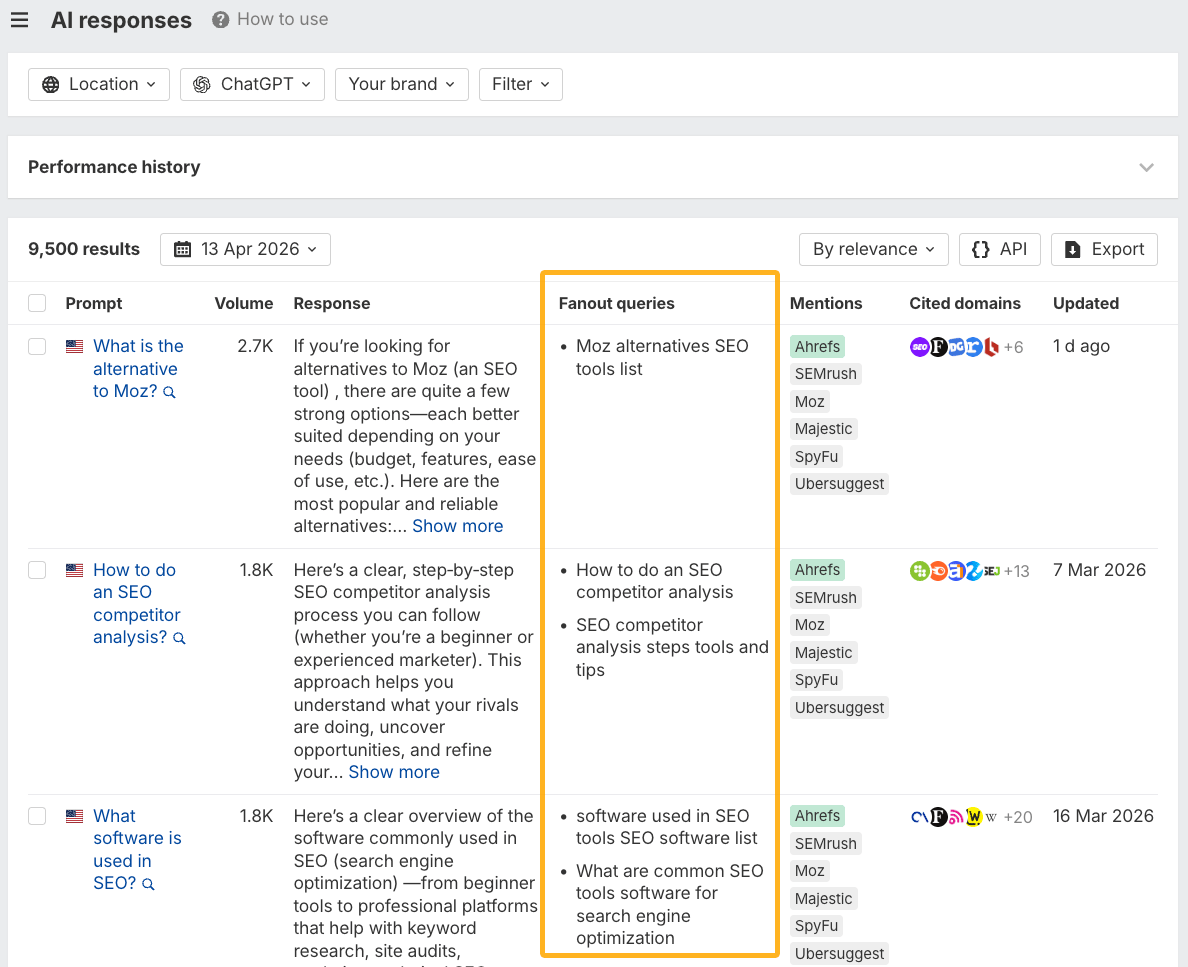Toggle the select-all checkbox in header
1188x967 pixels.
coord(37,303)
